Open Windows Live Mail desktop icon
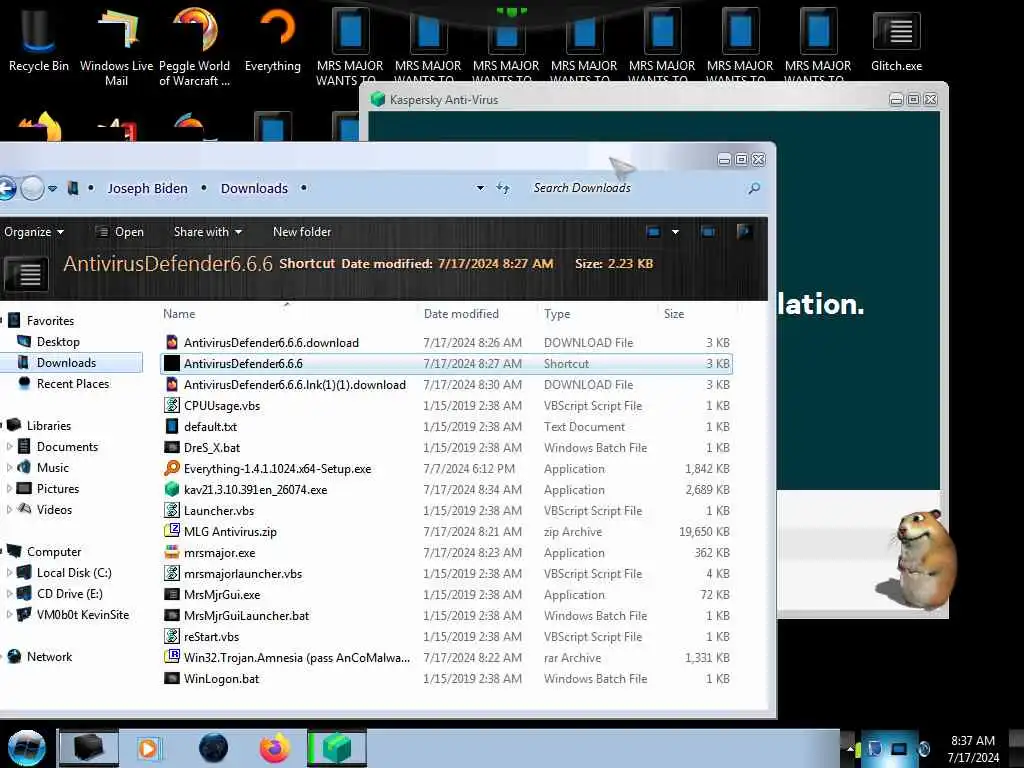The width and height of the screenshot is (1024, 768). click(116, 46)
